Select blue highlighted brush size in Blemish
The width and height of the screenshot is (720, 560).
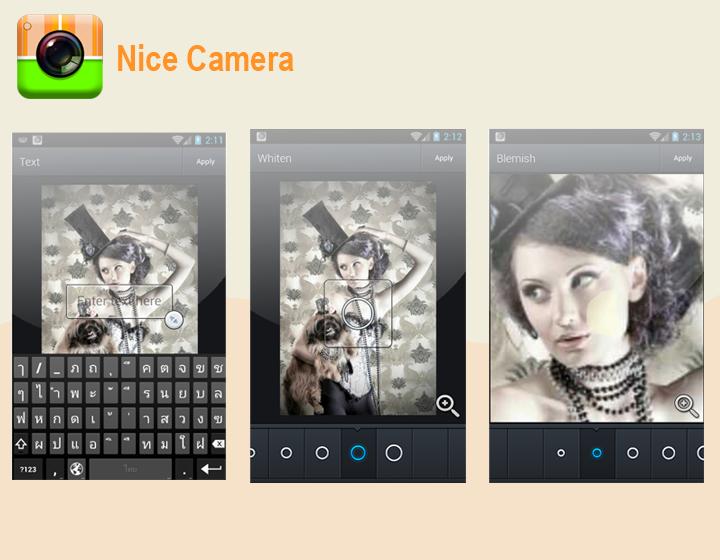[x=597, y=453]
